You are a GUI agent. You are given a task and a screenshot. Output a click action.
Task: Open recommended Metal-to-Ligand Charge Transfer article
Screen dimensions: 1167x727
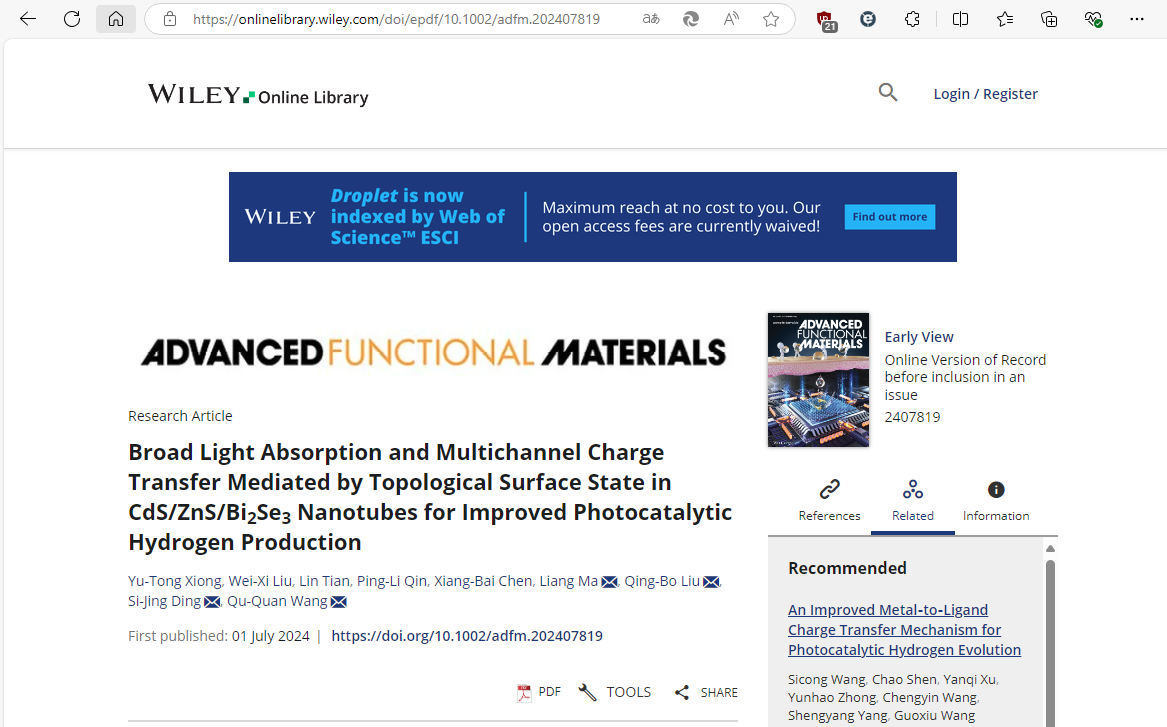[904, 630]
